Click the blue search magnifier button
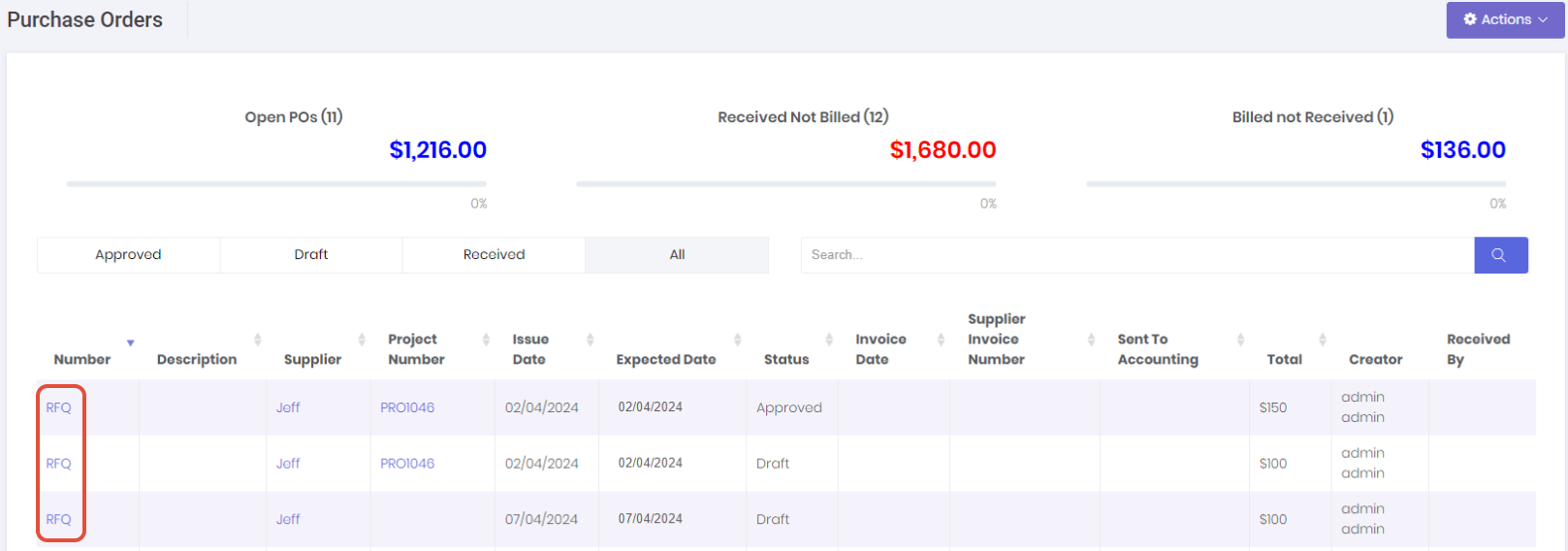Screen dimensions: 1568x551 click(1500, 255)
